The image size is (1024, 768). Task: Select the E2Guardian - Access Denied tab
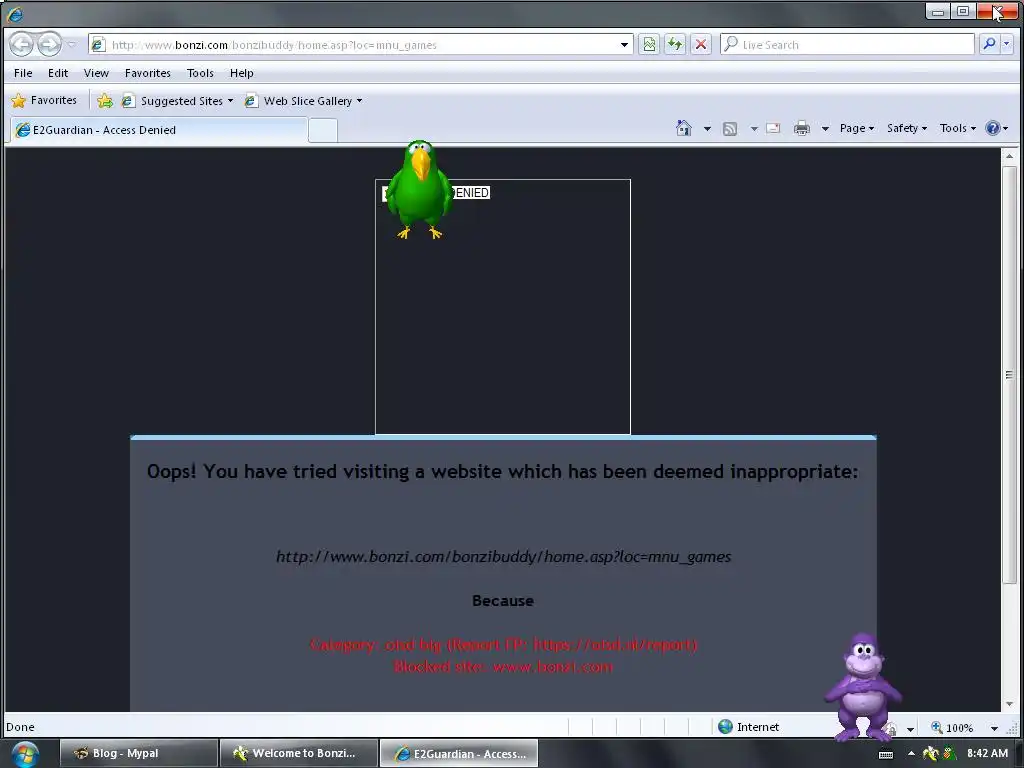click(159, 130)
